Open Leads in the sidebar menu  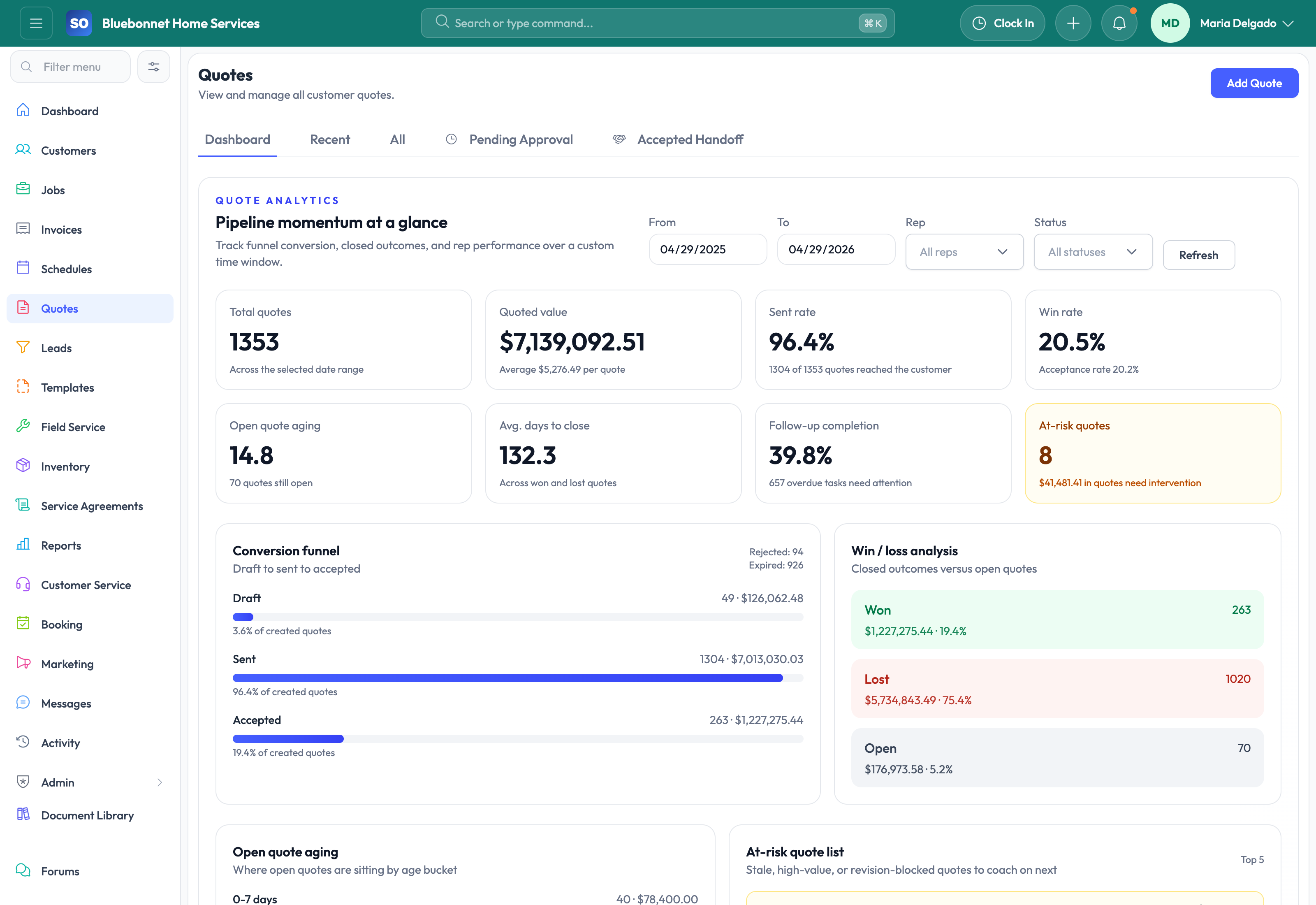pyautogui.click(x=90, y=348)
